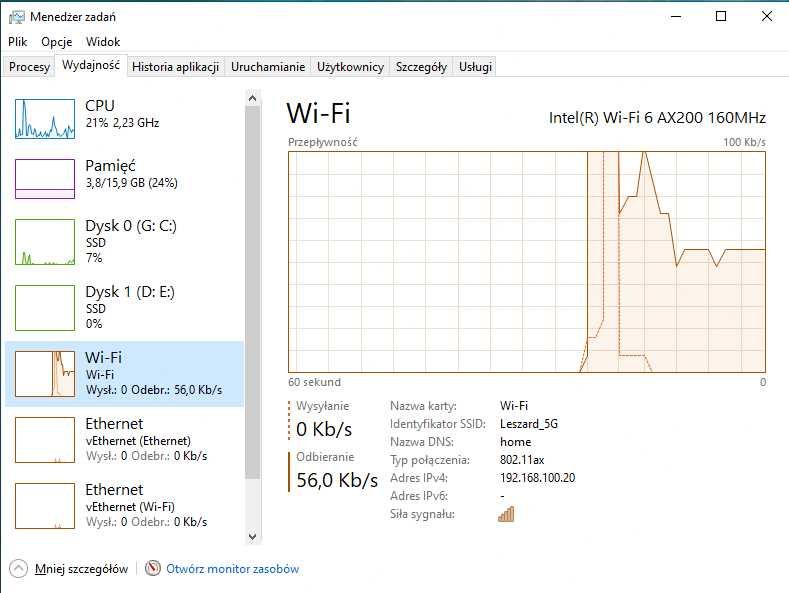The image size is (789, 593).
Task: Click the Nazwa karty value Wi-Fi
Action: coord(514,406)
